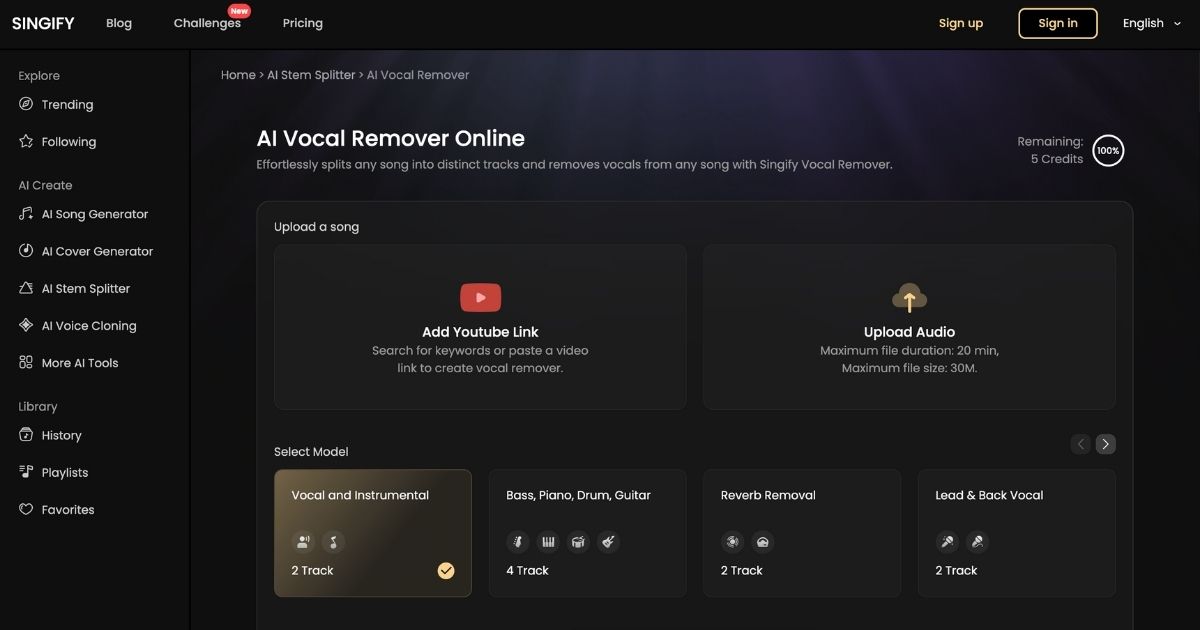Click the Favorites heart icon
The image size is (1200, 630).
26,509
